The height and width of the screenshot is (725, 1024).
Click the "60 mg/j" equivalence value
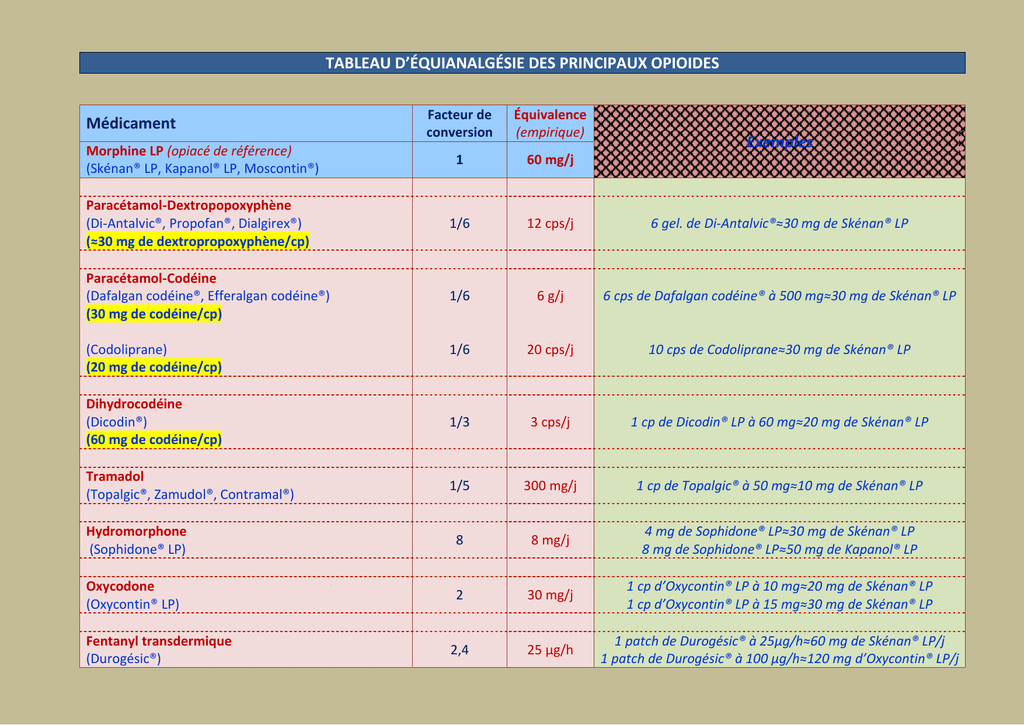550,160
